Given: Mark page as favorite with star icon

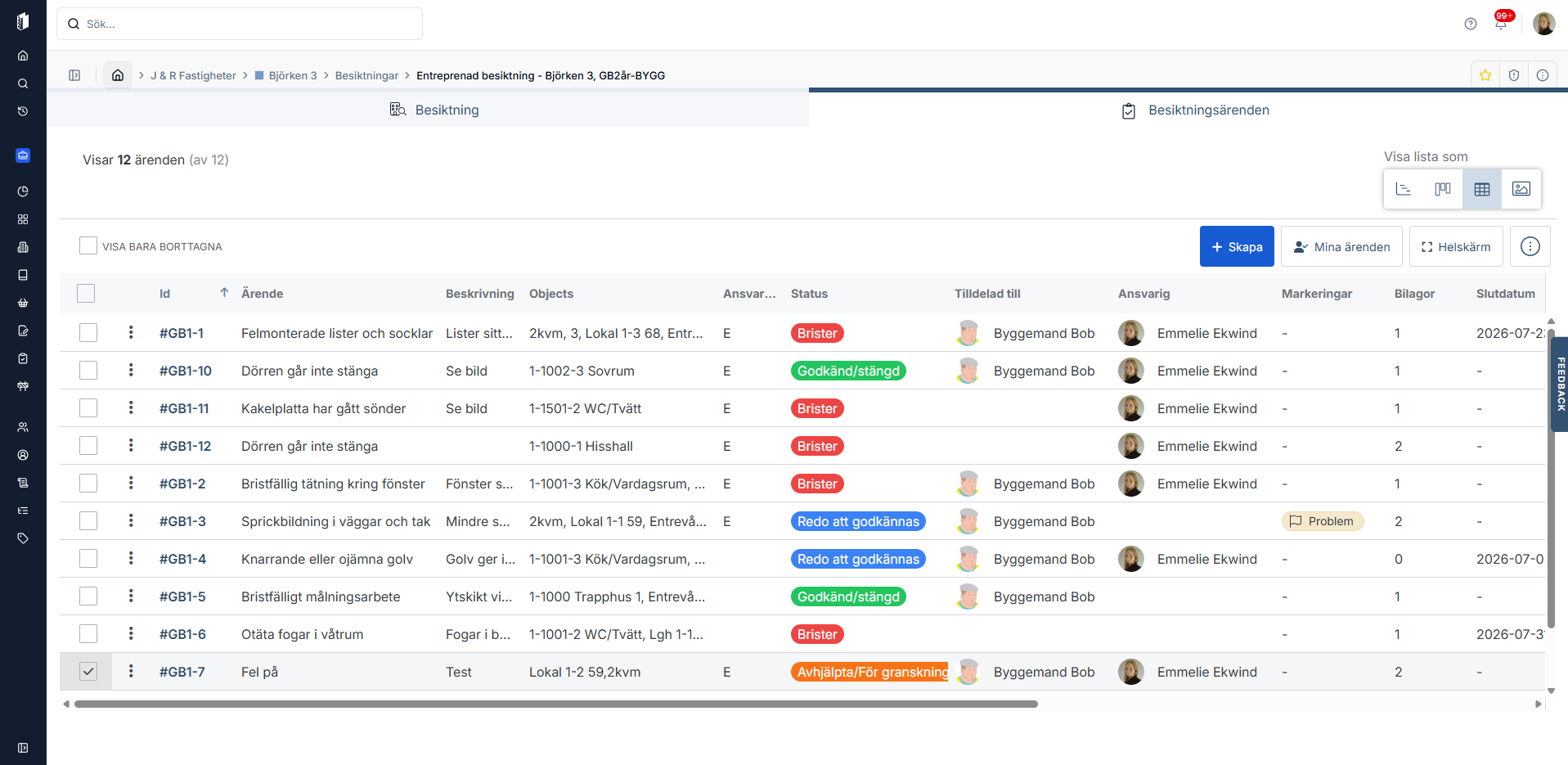Looking at the screenshot, I should pos(1485,75).
